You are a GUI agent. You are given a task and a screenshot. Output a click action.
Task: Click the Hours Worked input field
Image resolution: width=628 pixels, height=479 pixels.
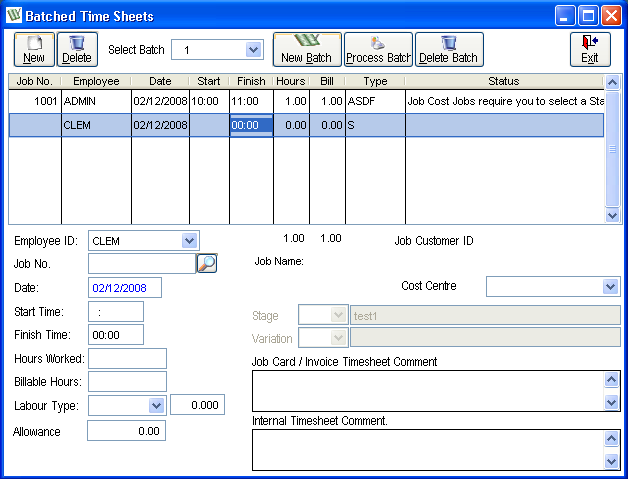click(x=127, y=358)
